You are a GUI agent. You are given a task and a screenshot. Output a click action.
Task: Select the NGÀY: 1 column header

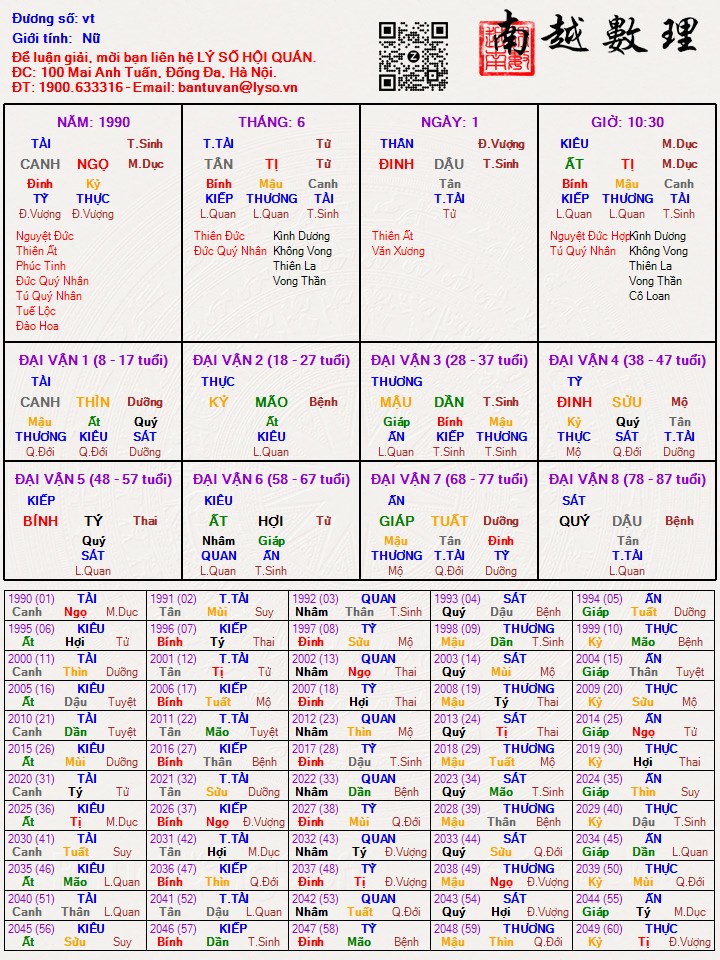click(449, 122)
